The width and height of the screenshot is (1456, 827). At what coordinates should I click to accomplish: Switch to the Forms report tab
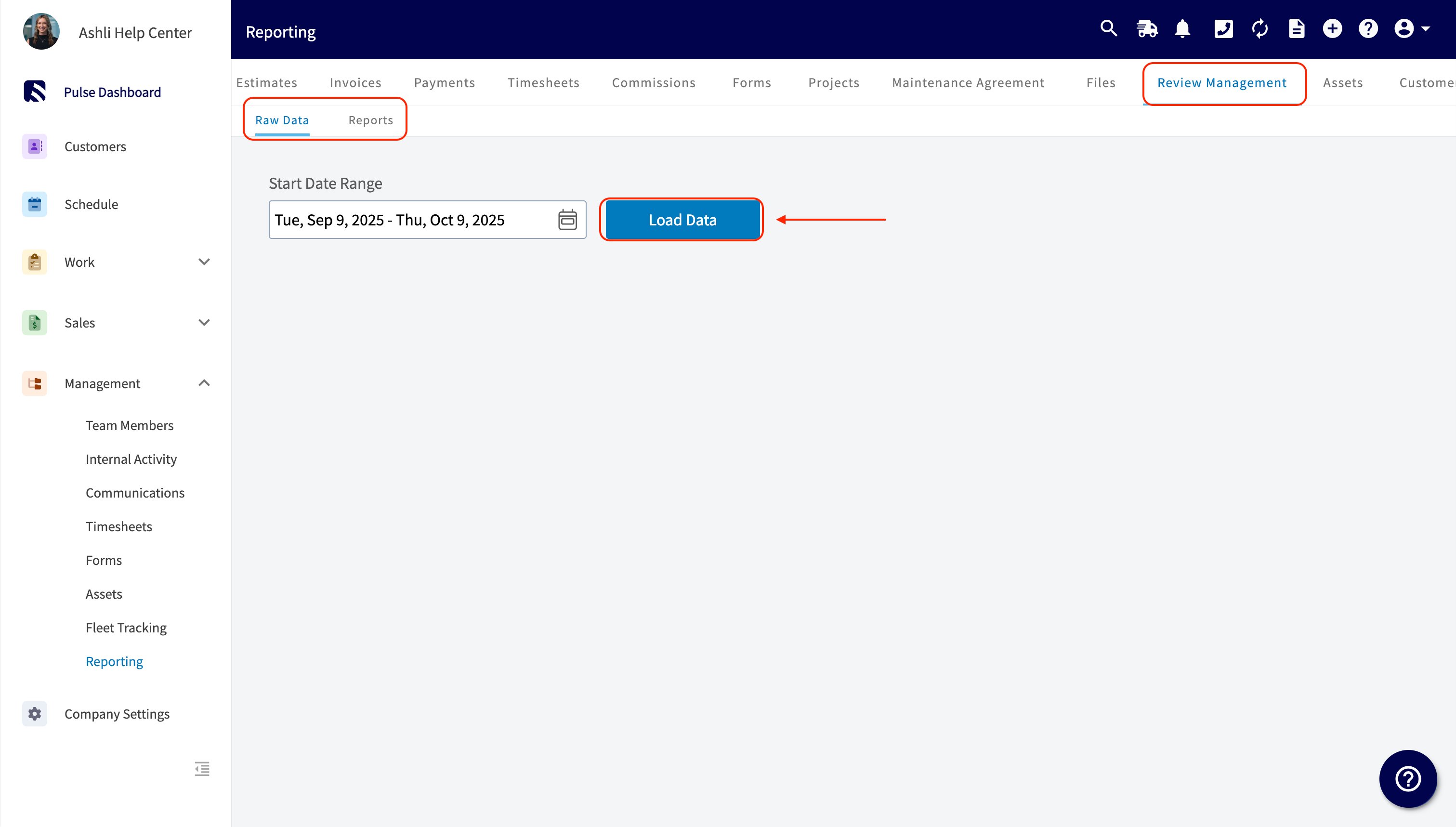click(752, 83)
